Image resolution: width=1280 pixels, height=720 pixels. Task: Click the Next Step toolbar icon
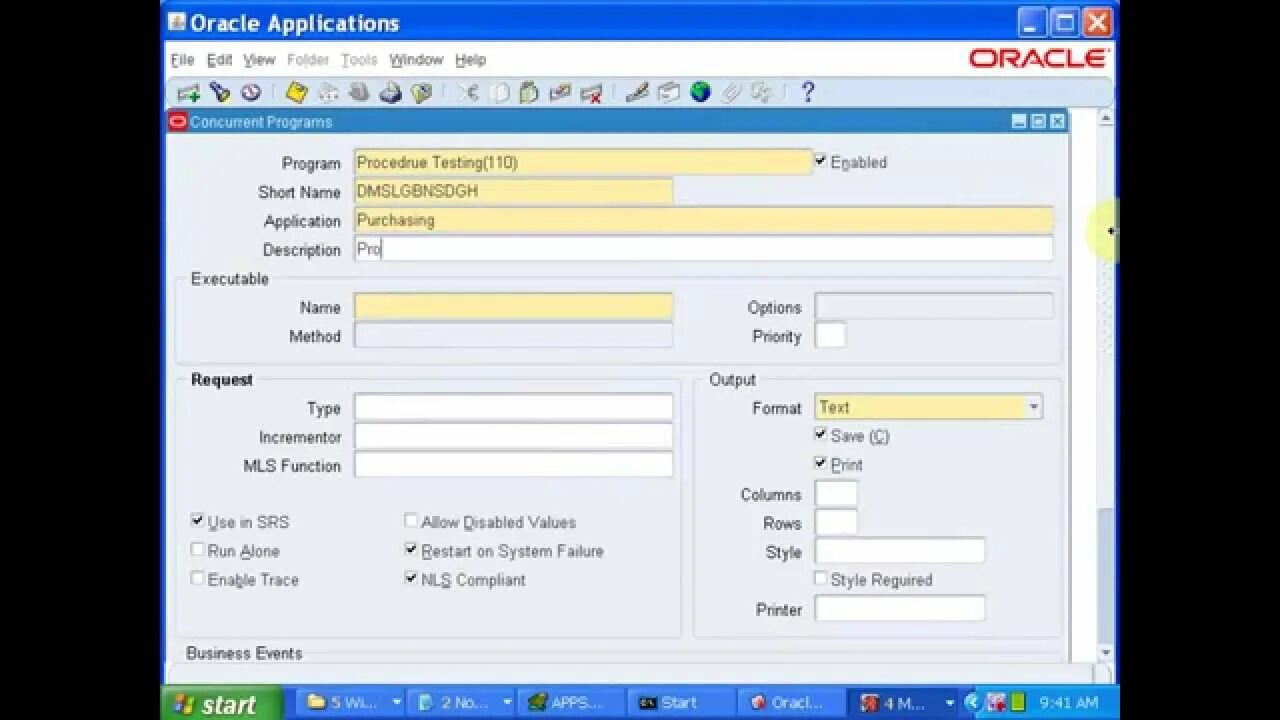tap(328, 93)
